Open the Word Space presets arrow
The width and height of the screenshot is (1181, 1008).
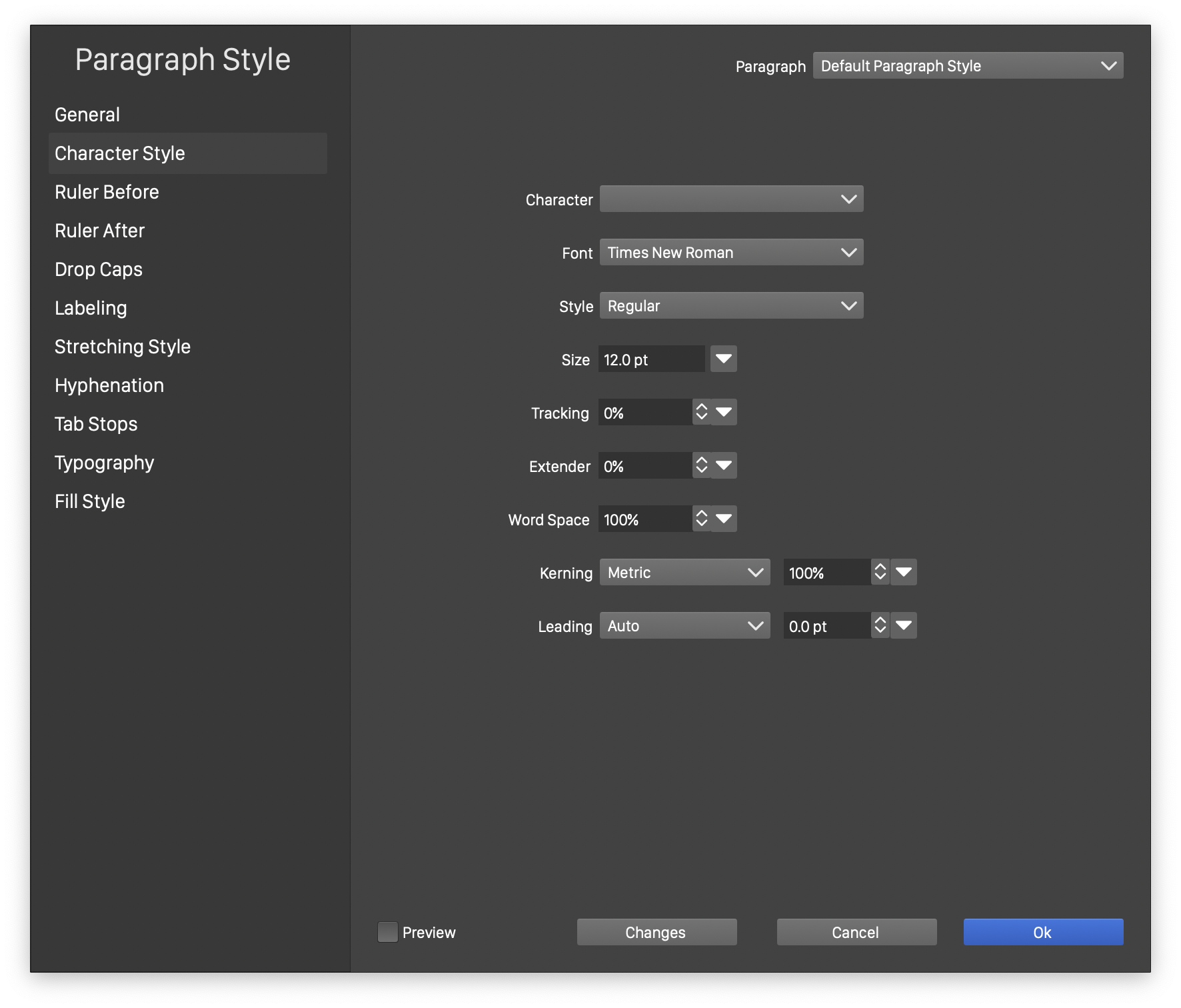pyautogui.click(x=724, y=519)
